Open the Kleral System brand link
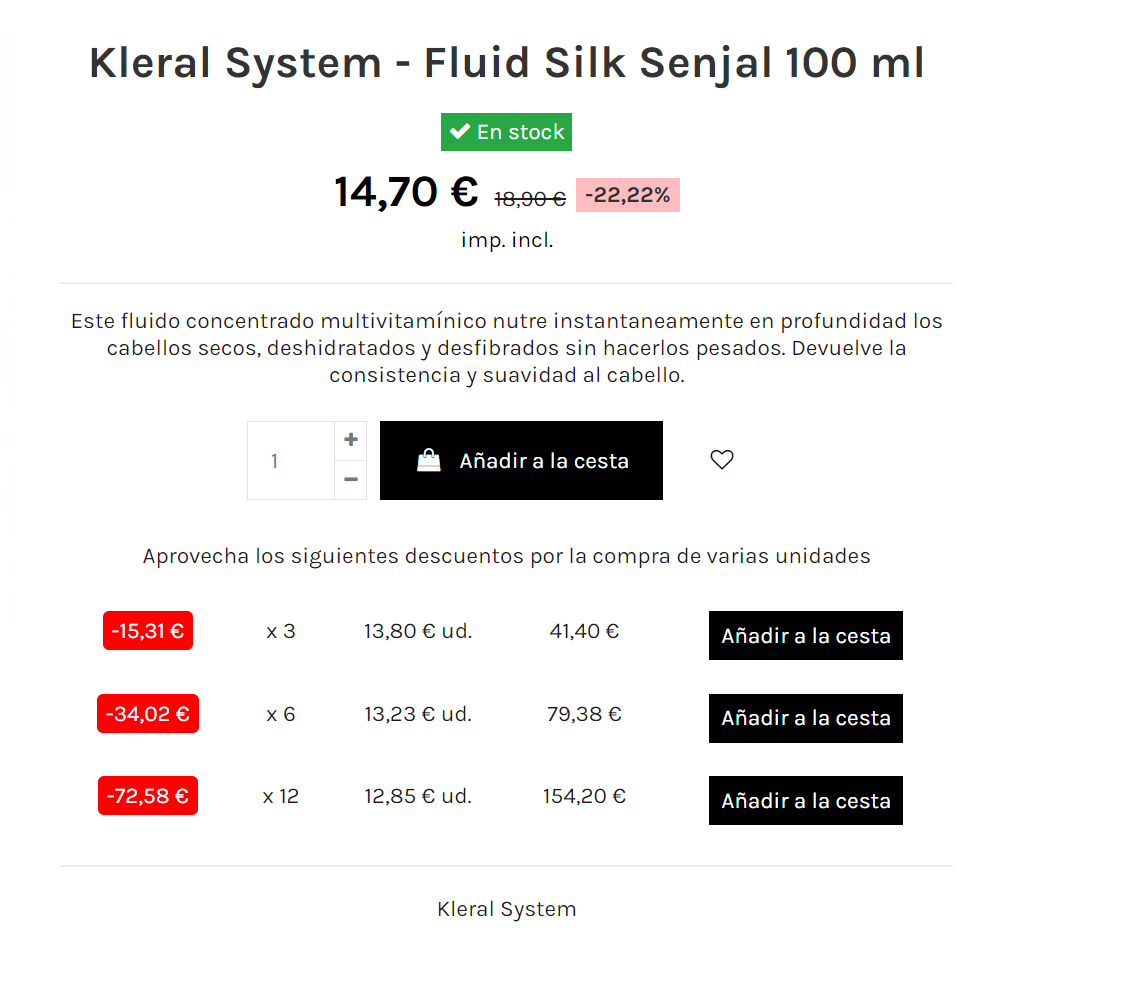Screen dimensions: 1134x994 coord(506,910)
